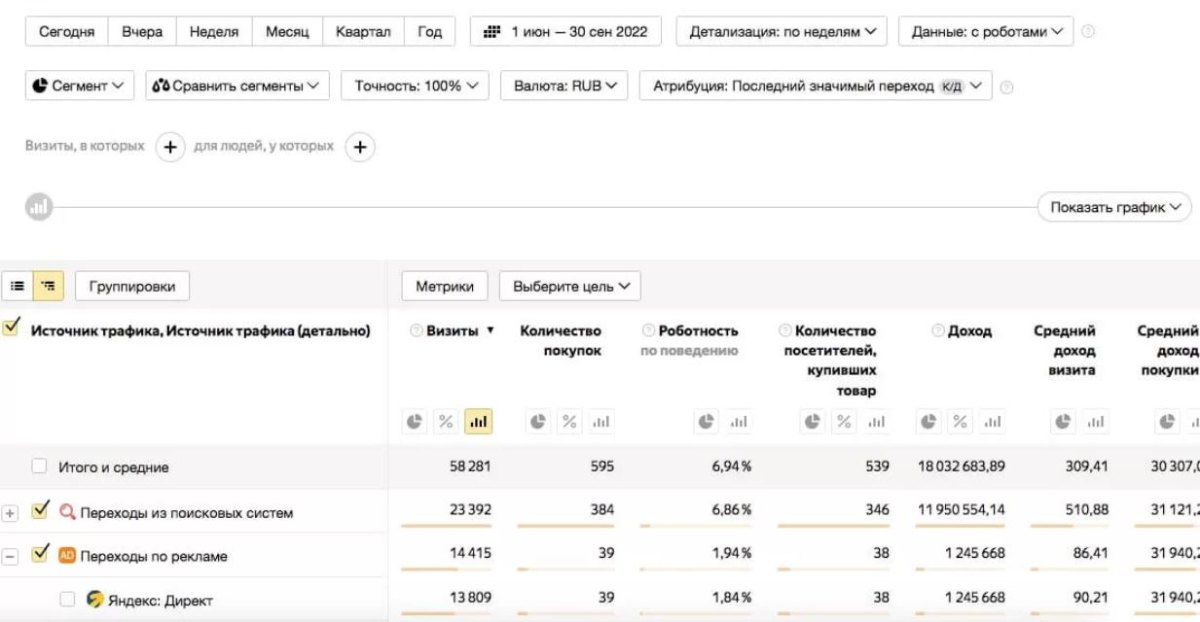Uncheck Переходы по рекламе checkbox
Viewport: 1200px width, 622px height.
click(40, 554)
